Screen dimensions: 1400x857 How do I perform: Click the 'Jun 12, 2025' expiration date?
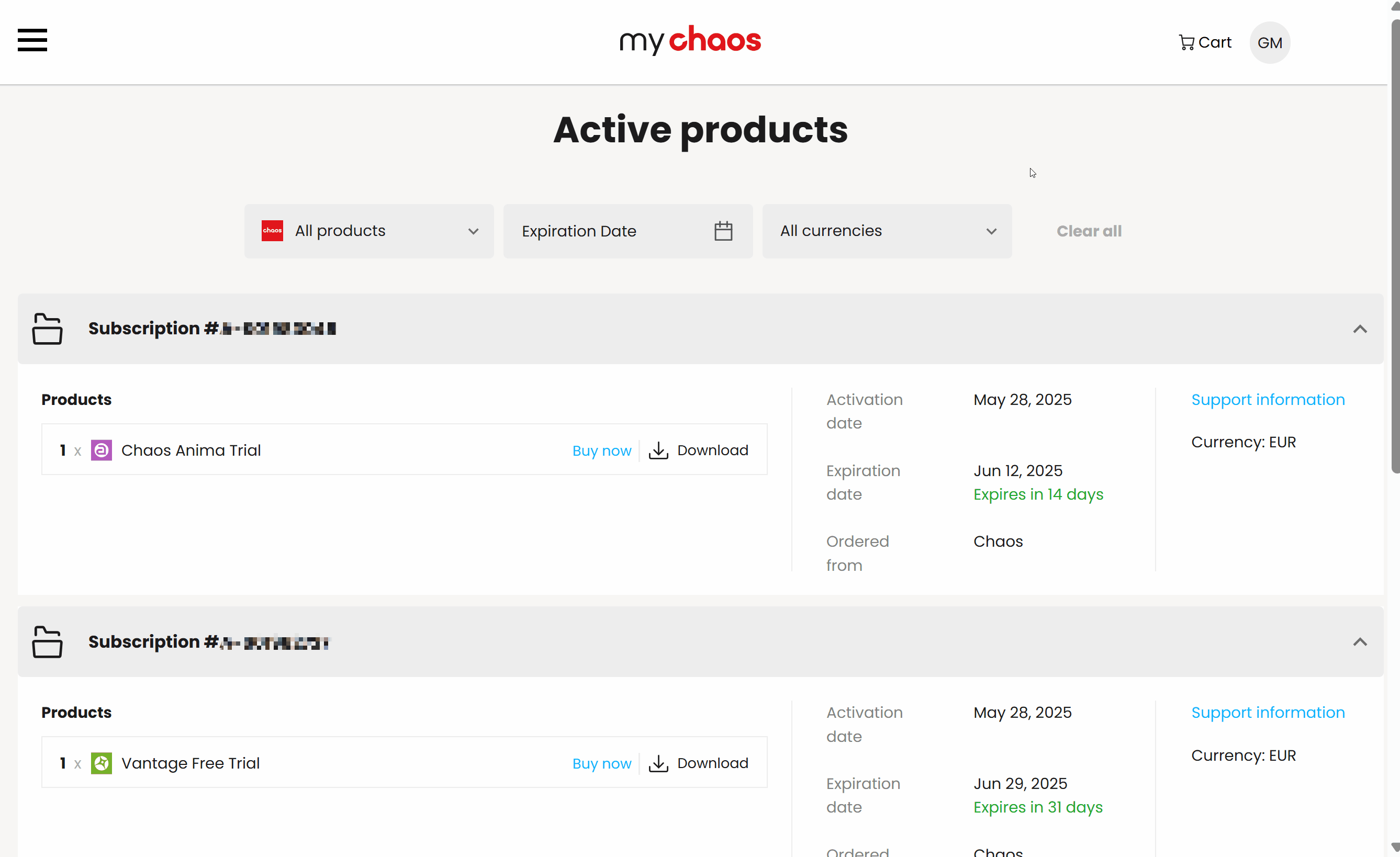pos(1017,471)
